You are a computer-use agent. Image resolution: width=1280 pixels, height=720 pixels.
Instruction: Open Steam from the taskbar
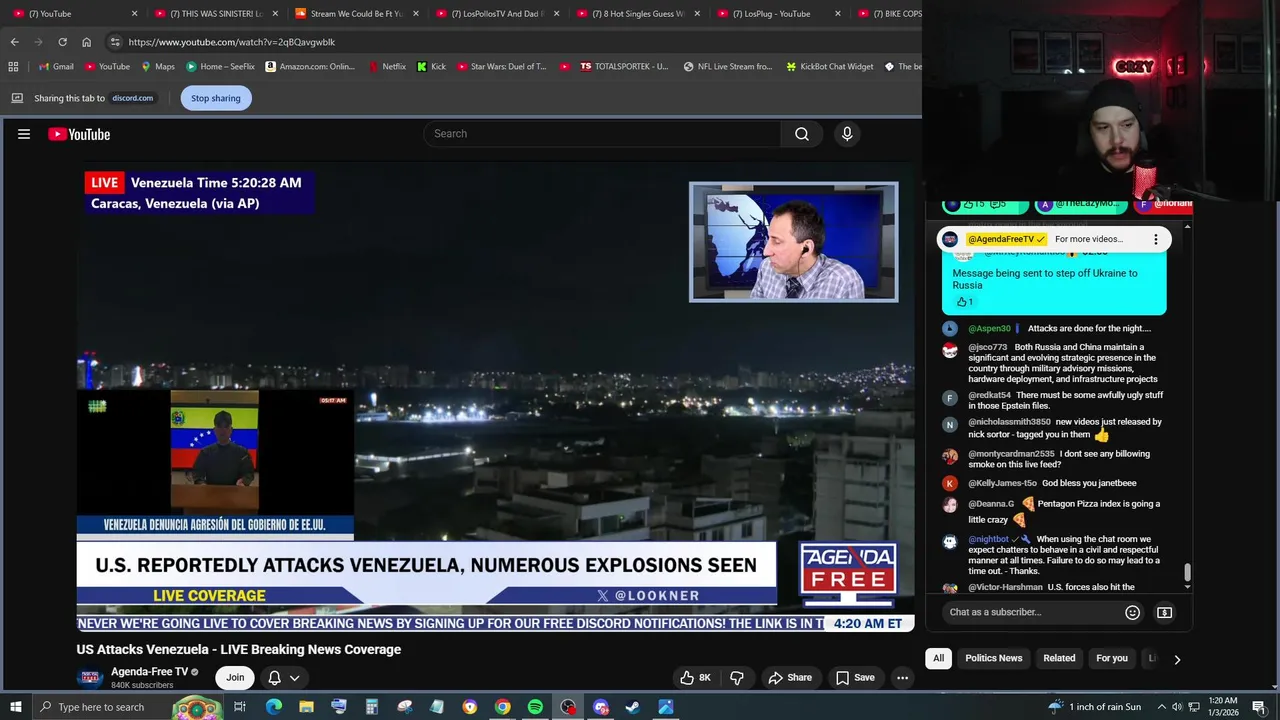(x=633, y=707)
